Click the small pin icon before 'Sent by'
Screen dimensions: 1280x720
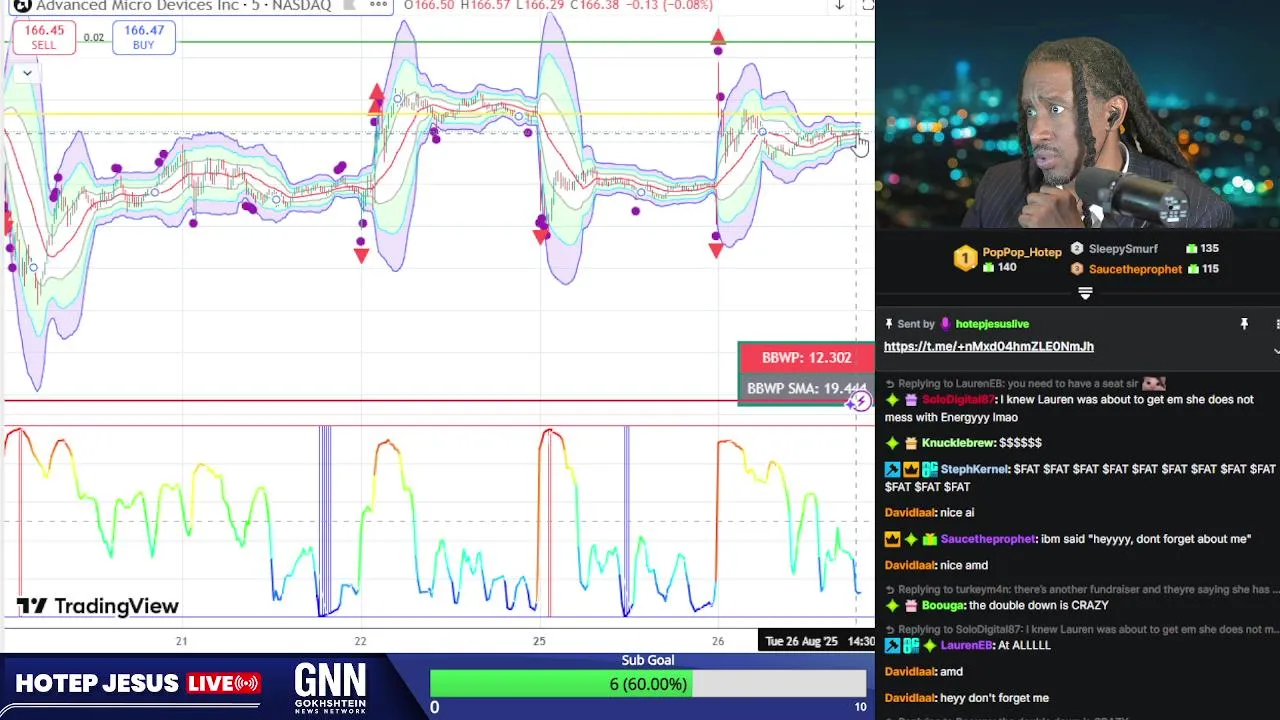[x=888, y=324]
